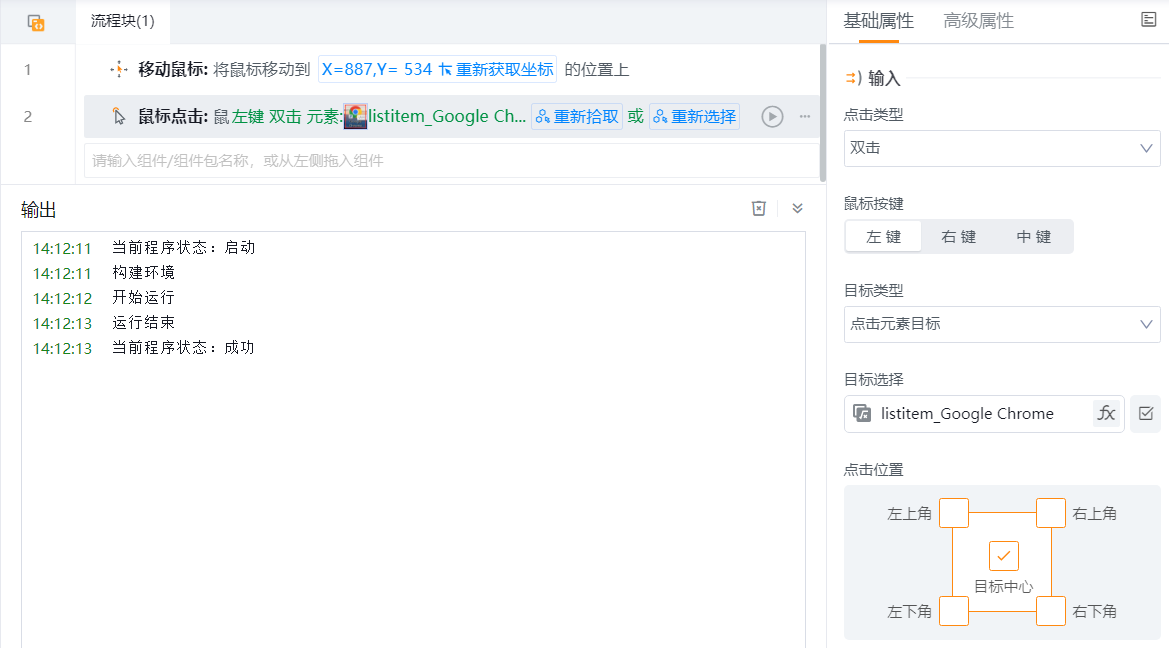Click the fx expression icon in target selection

pyautogui.click(x=1106, y=414)
